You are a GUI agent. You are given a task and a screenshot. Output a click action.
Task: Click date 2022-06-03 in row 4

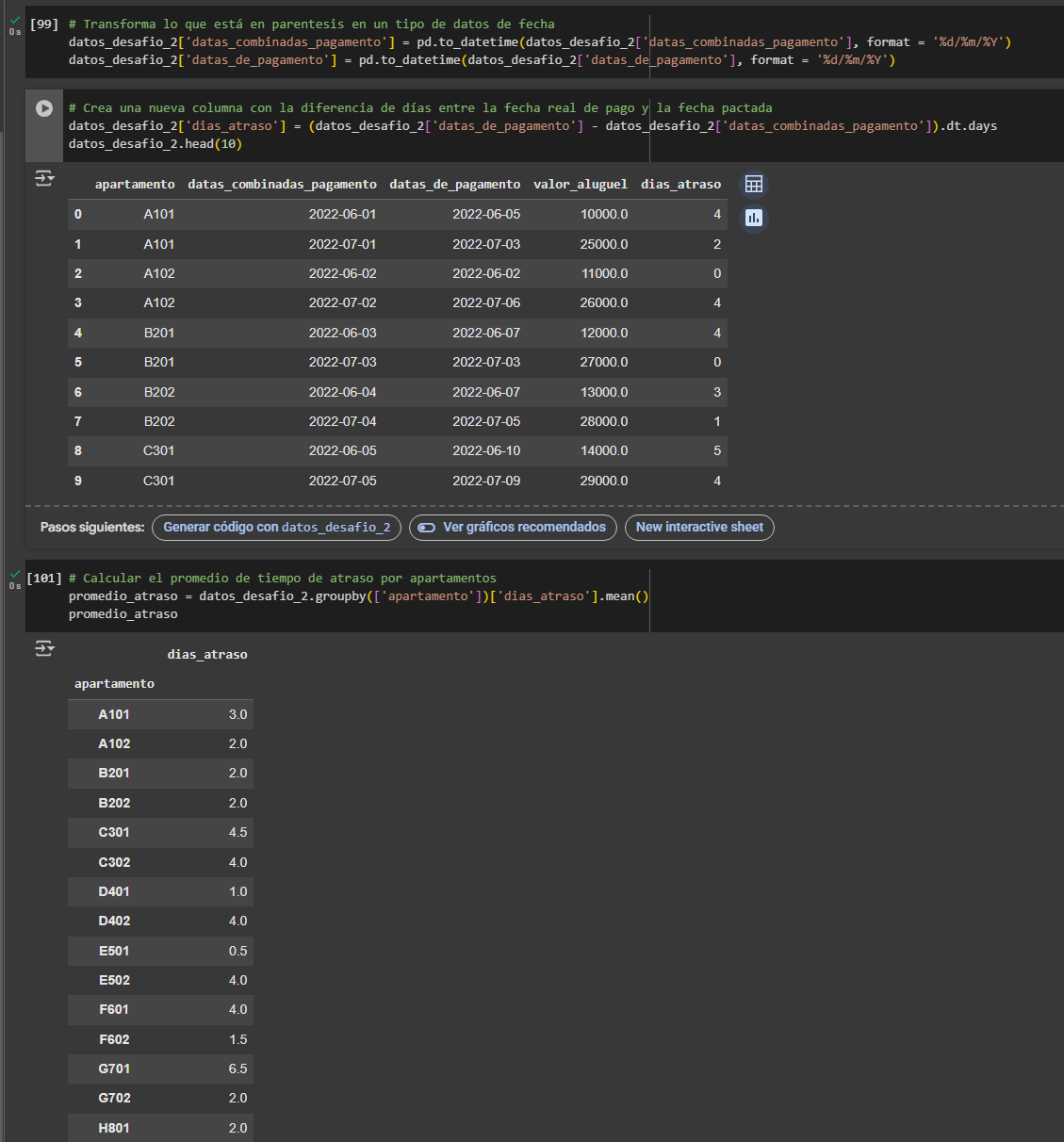(342, 333)
